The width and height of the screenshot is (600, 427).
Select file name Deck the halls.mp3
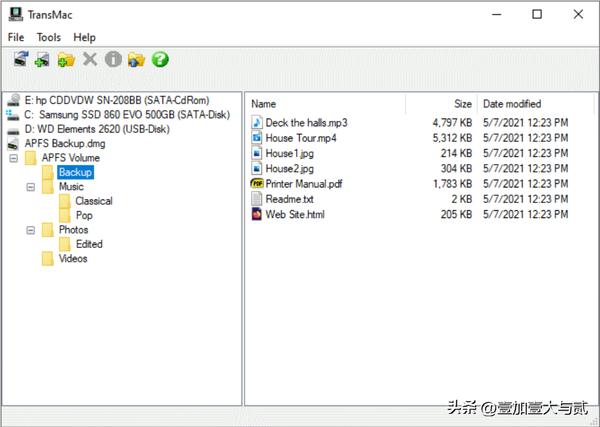[307, 122]
